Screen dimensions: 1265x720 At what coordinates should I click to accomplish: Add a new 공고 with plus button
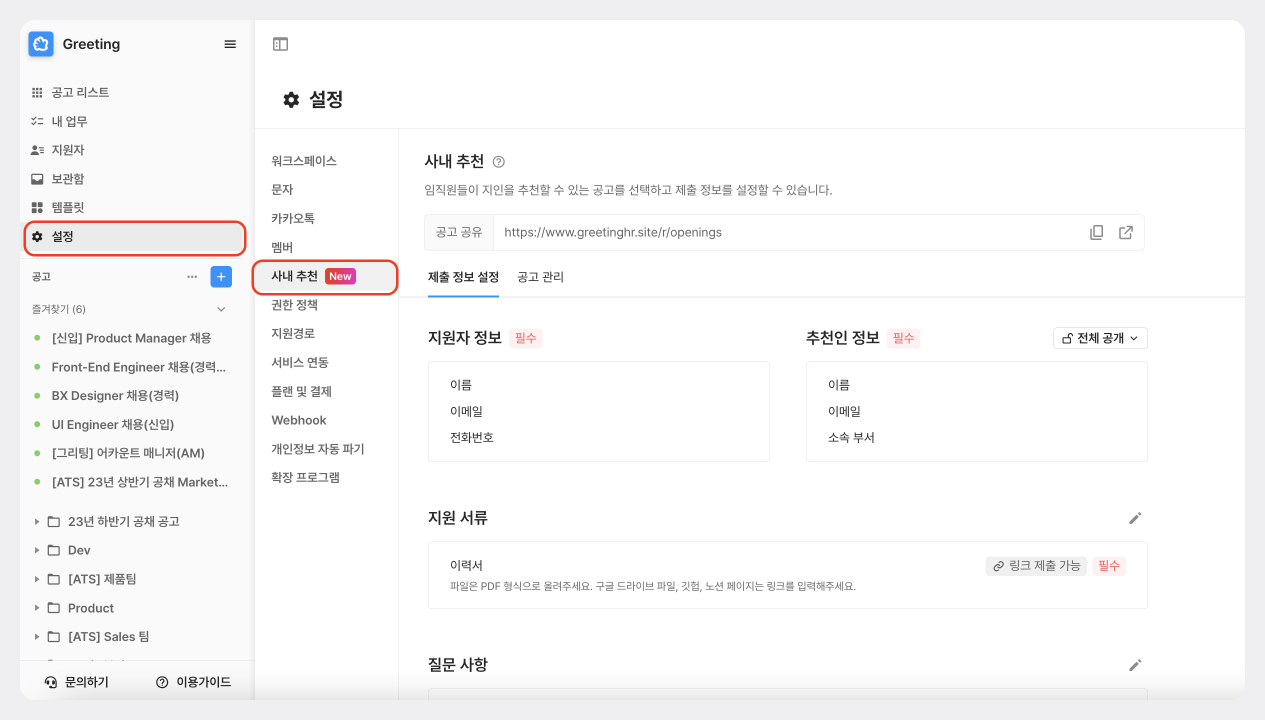point(221,277)
